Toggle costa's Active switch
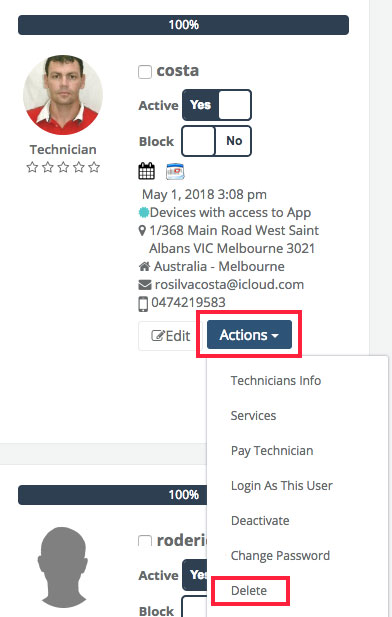 216,105
